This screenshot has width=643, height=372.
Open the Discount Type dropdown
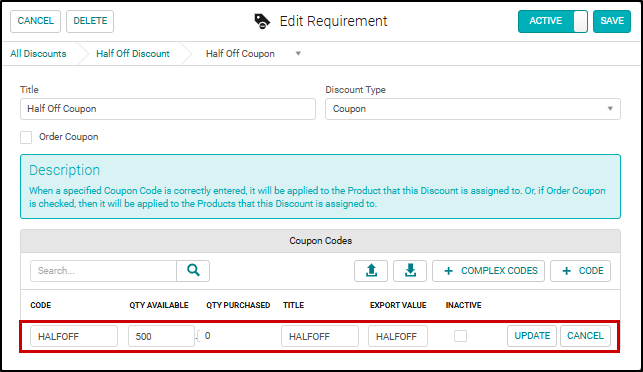tap(472, 109)
